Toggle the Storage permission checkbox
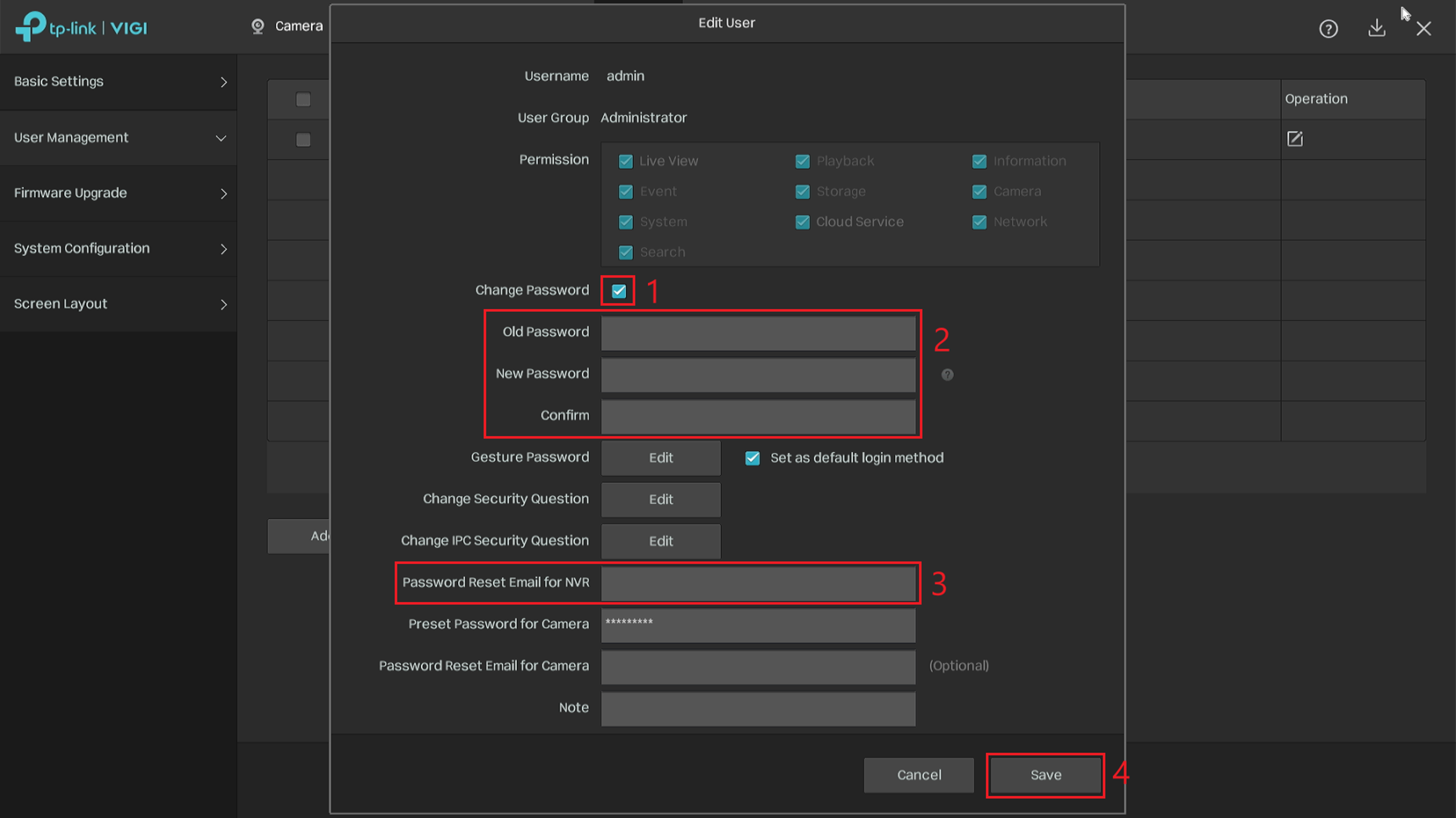This screenshot has height=818, width=1456. [x=803, y=192]
